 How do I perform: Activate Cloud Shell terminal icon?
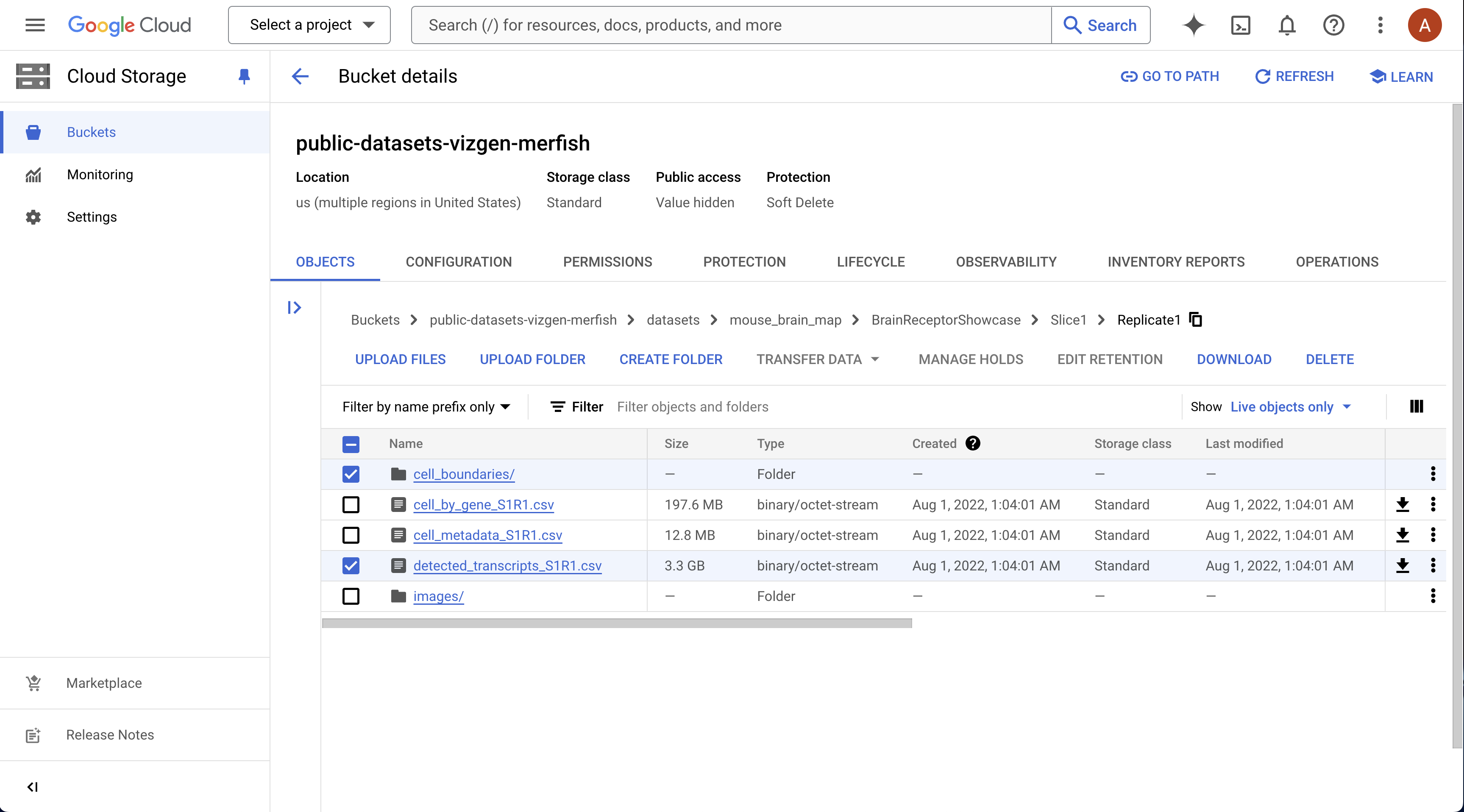point(1240,25)
